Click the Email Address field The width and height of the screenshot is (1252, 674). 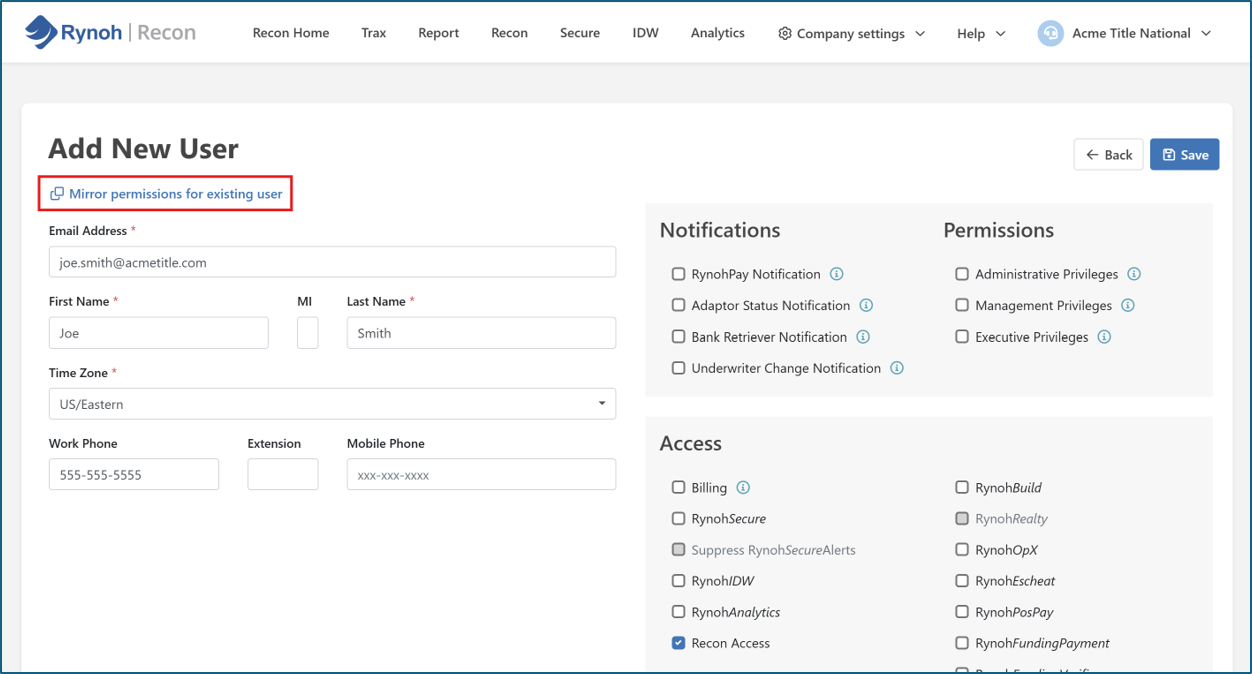(332, 262)
